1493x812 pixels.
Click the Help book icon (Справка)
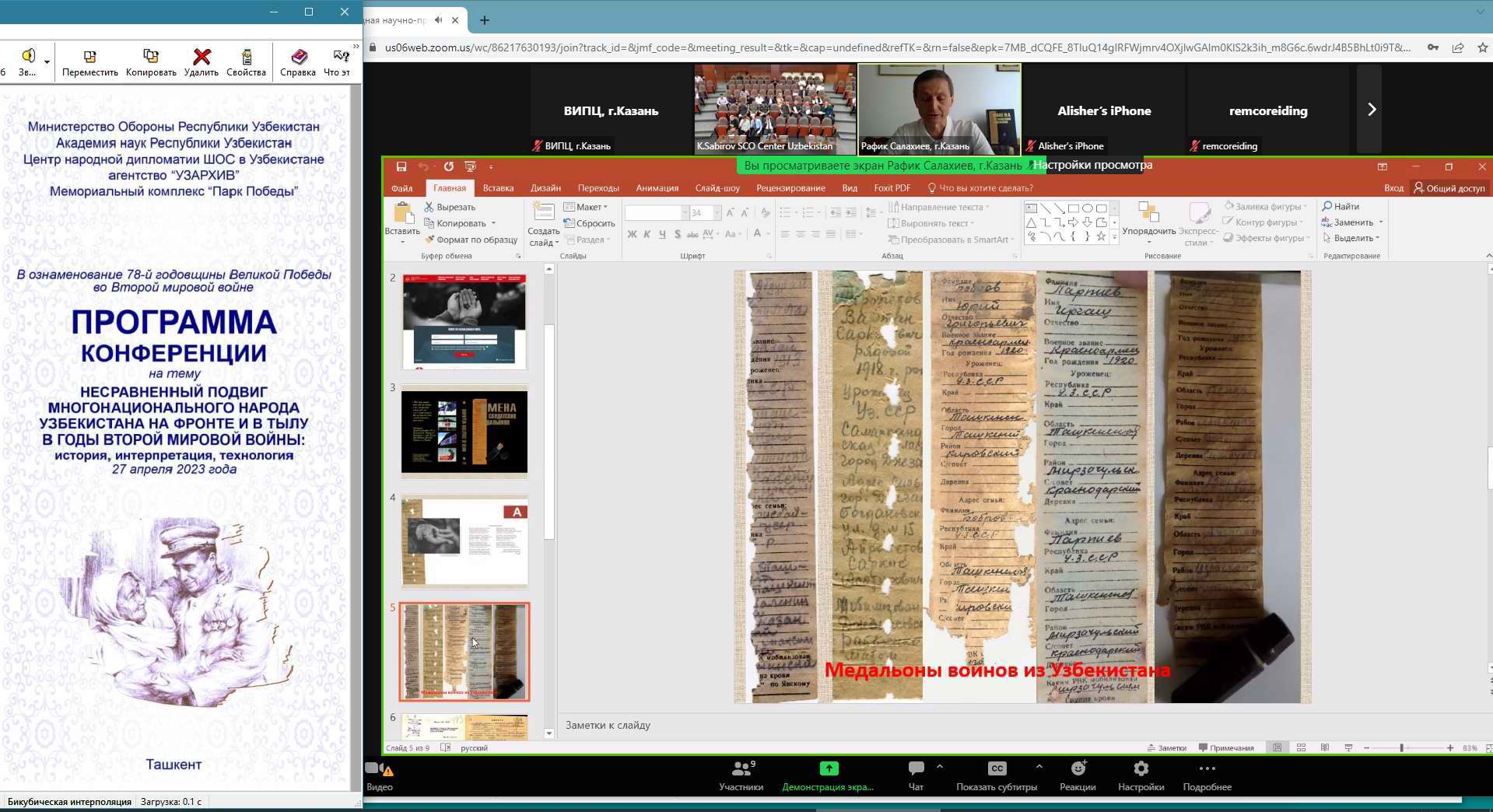click(298, 57)
